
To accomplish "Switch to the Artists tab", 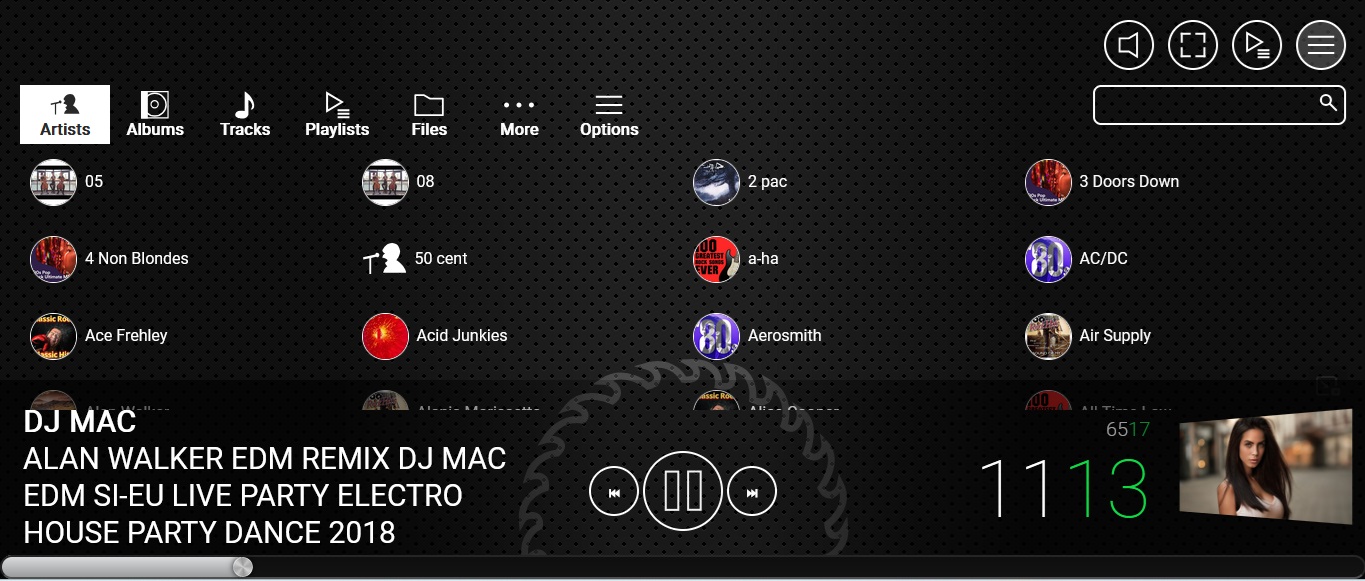I will pyautogui.click(x=65, y=114).
